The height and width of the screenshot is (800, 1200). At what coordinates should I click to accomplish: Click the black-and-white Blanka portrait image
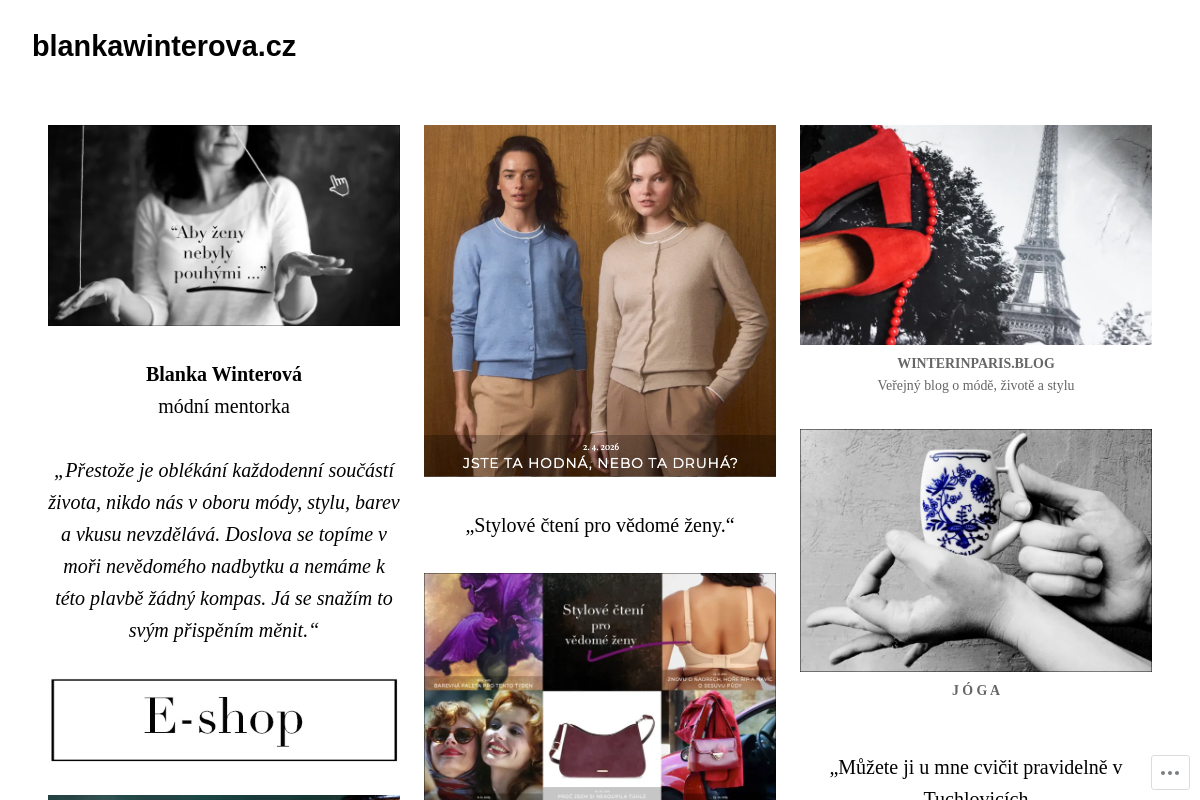point(224,225)
